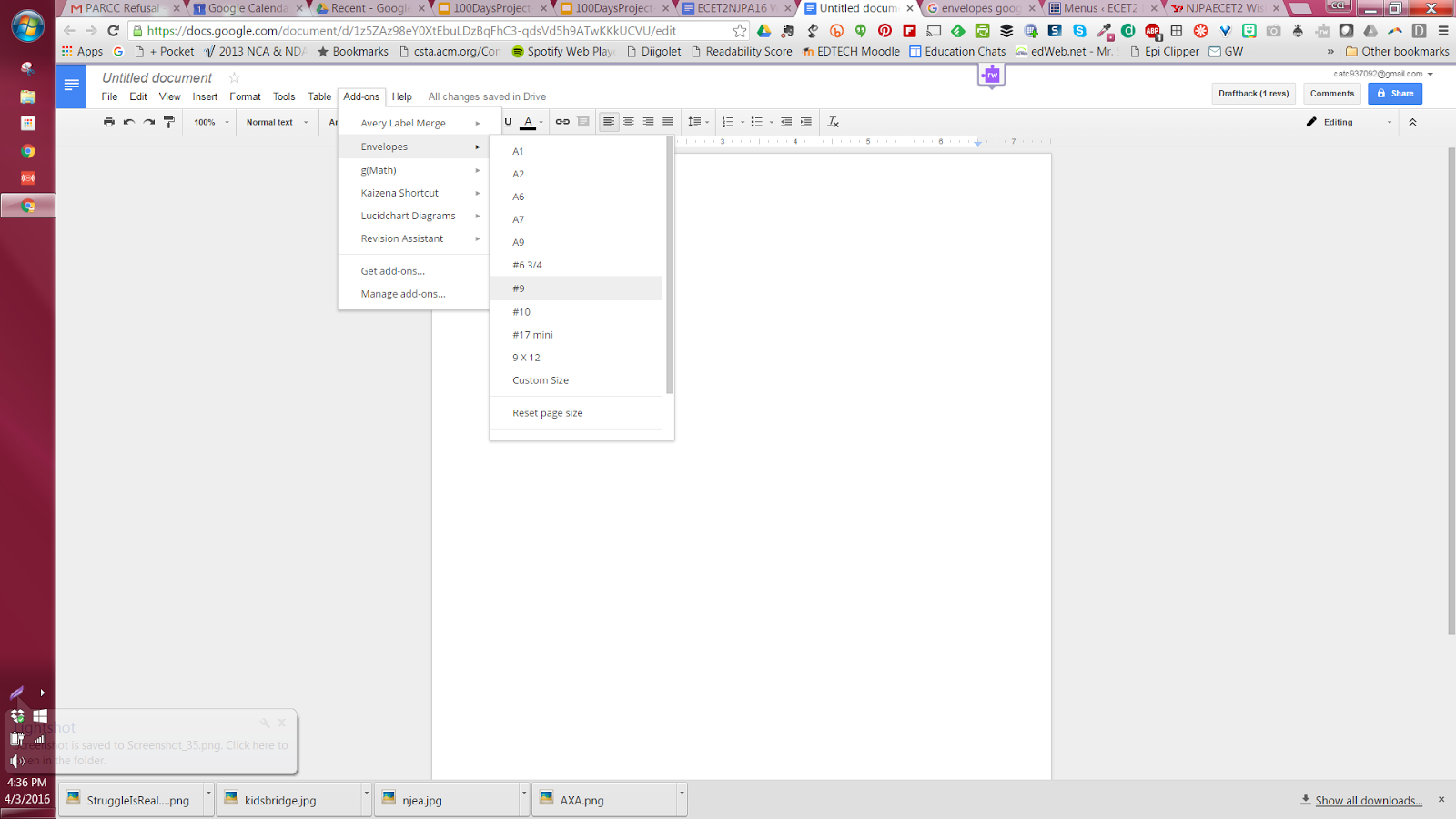1456x819 pixels.
Task: Click the print icon in toolbar
Action: coord(109,122)
